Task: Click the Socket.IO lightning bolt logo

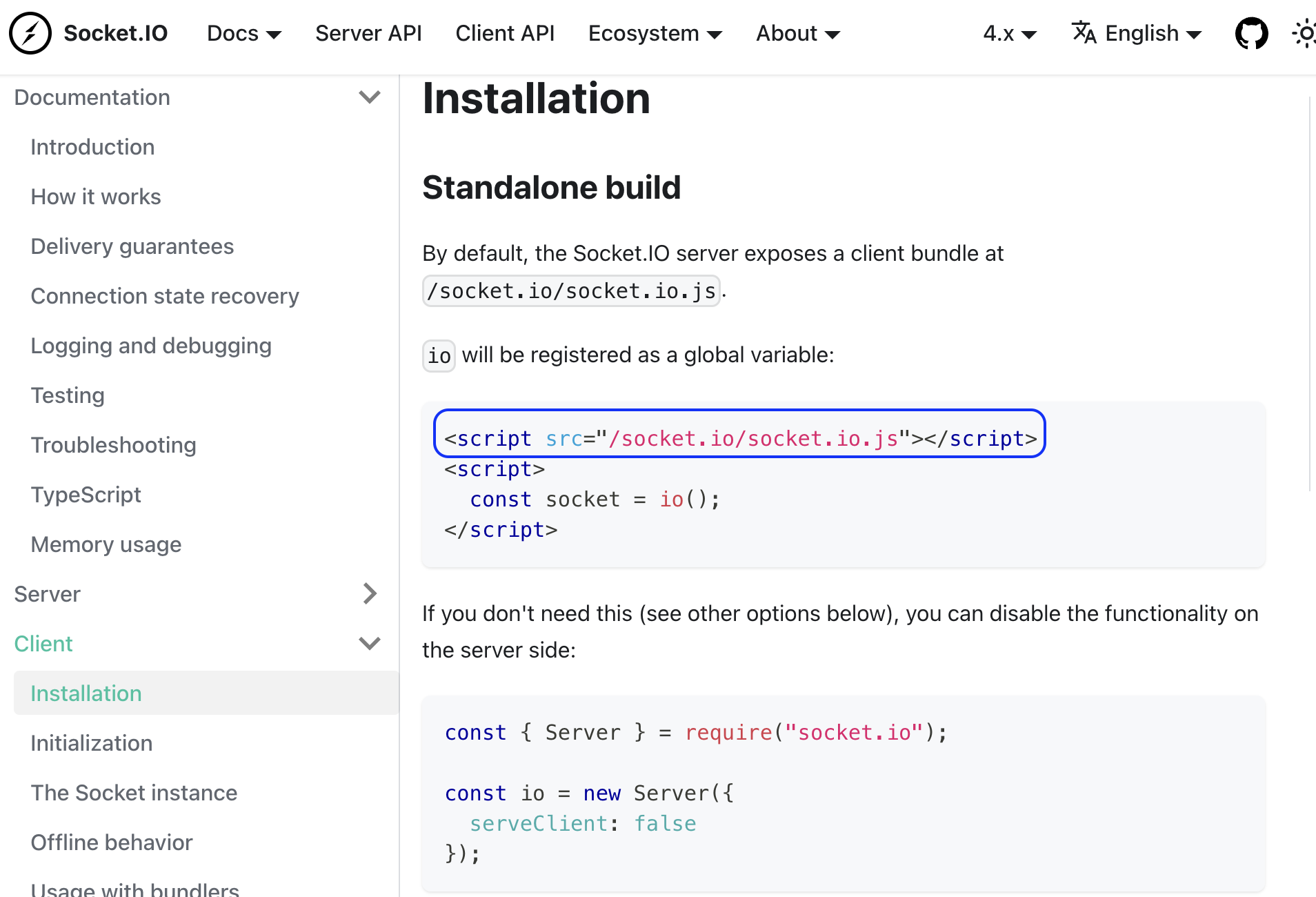Action: click(x=30, y=32)
